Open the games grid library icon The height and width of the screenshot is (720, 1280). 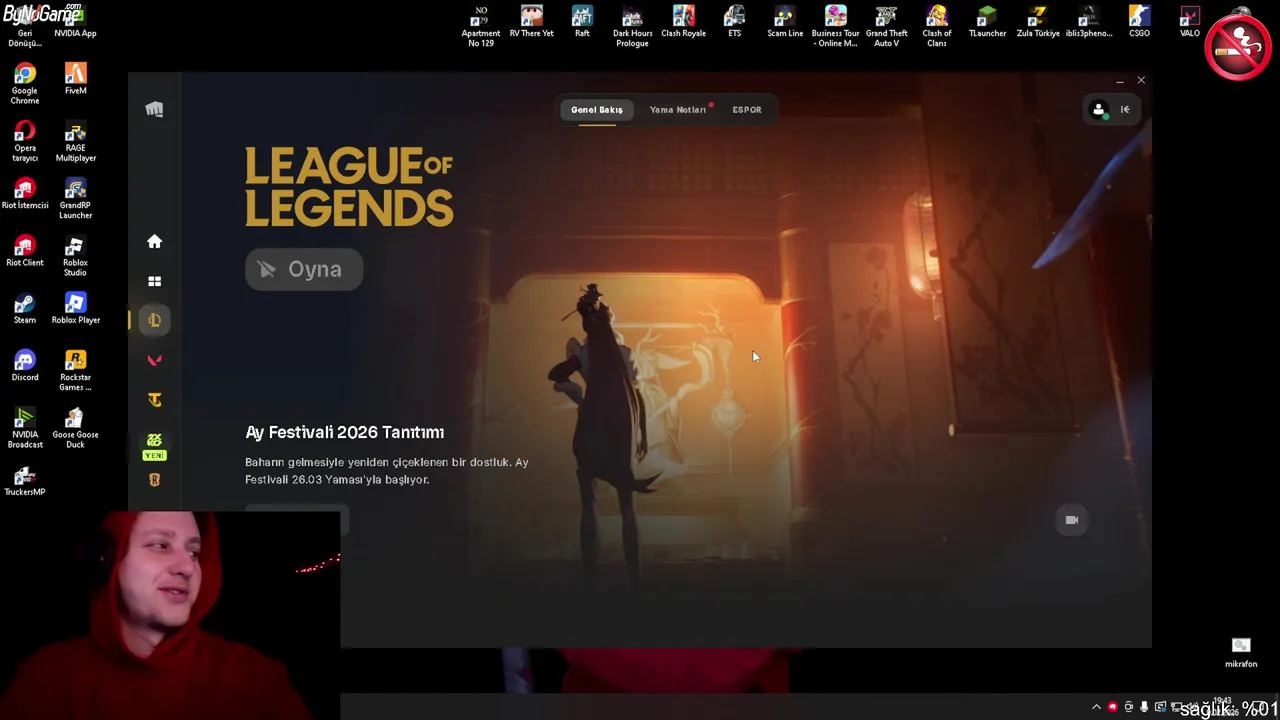[x=154, y=281]
